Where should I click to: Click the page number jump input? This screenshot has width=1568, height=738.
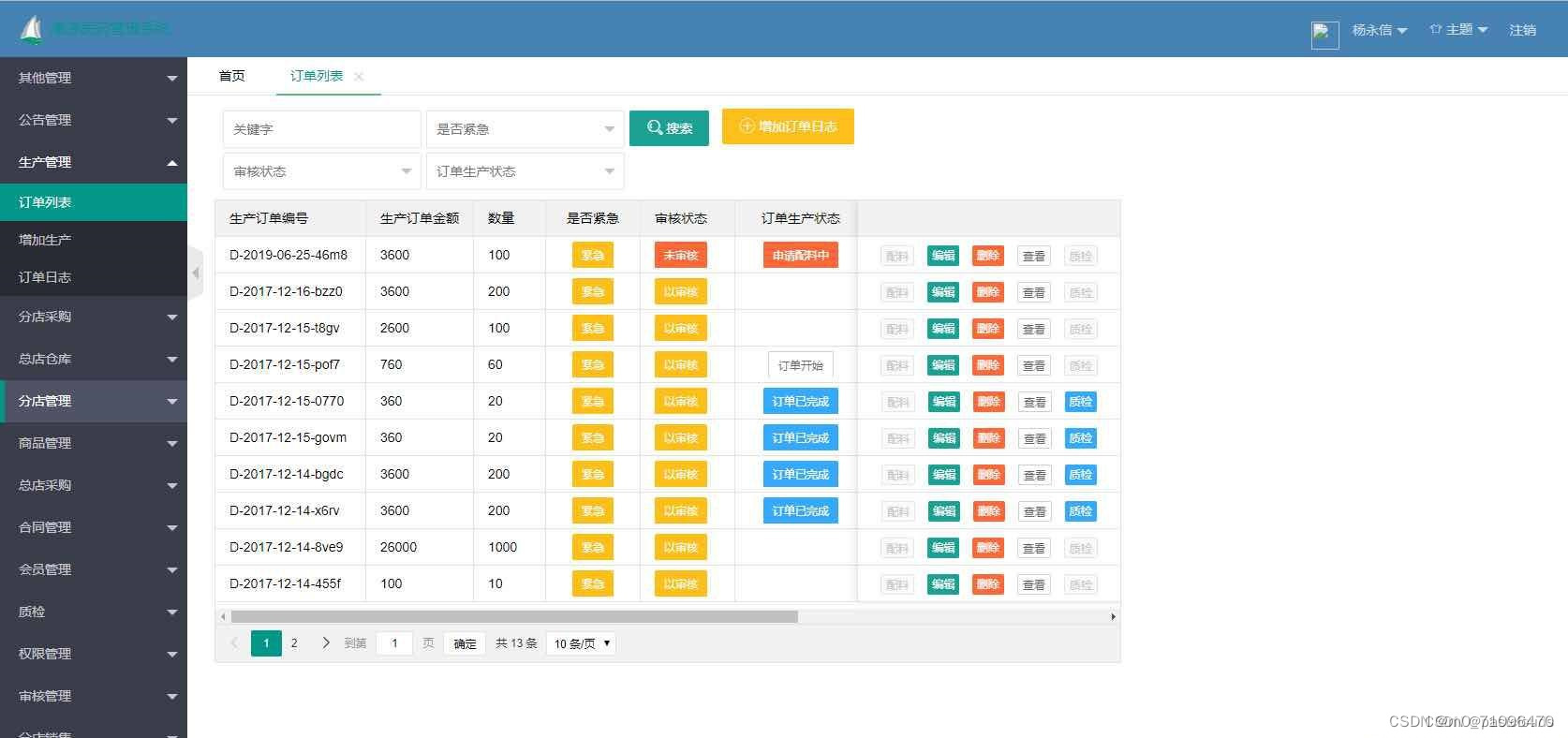point(394,643)
